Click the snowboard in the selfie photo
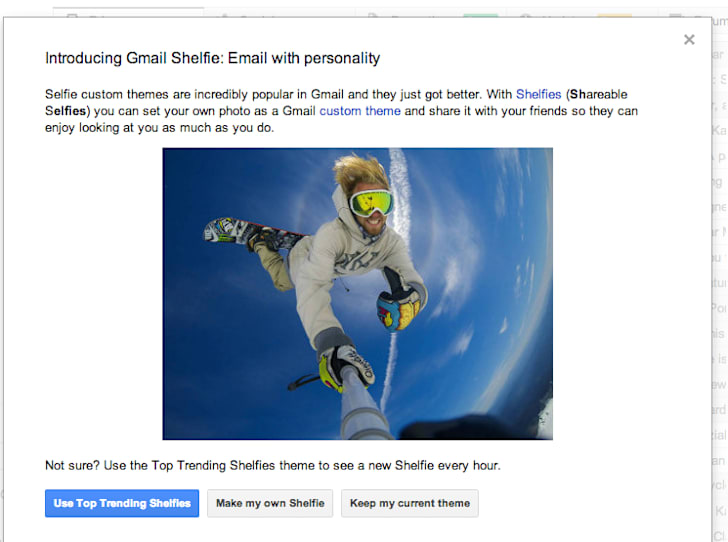 (x=253, y=234)
